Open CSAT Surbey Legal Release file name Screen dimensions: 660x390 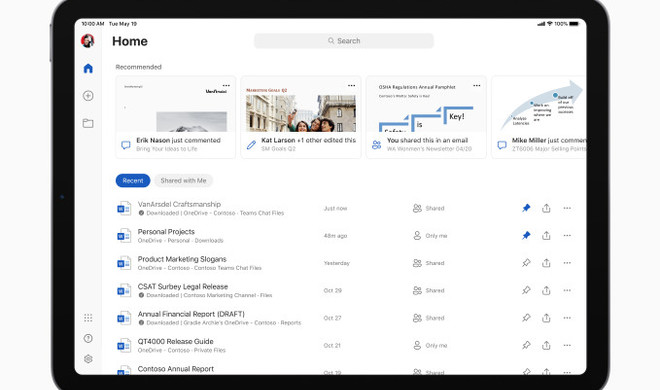183,287
